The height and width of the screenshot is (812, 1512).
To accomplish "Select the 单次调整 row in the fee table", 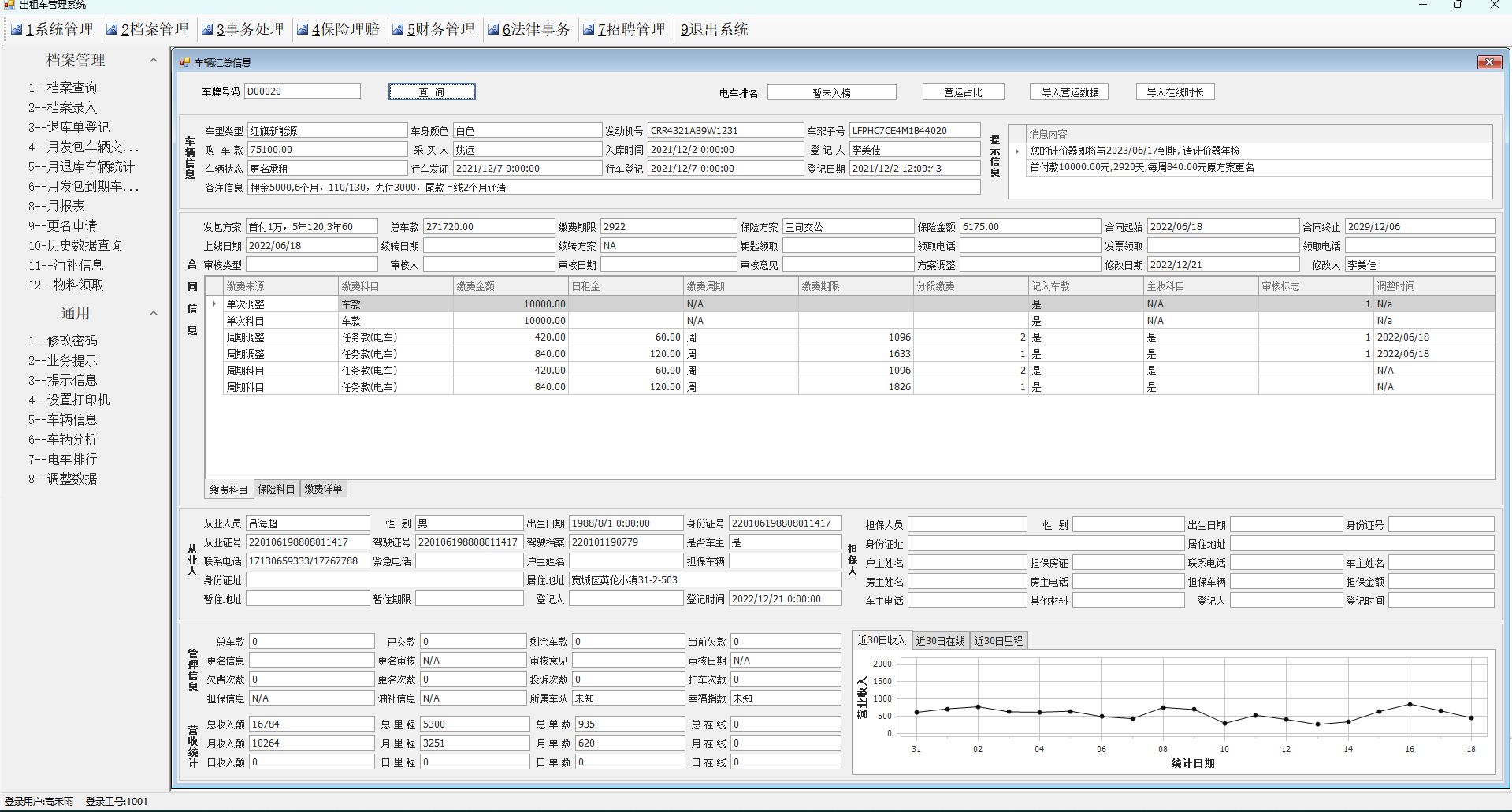I will (850, 304).
